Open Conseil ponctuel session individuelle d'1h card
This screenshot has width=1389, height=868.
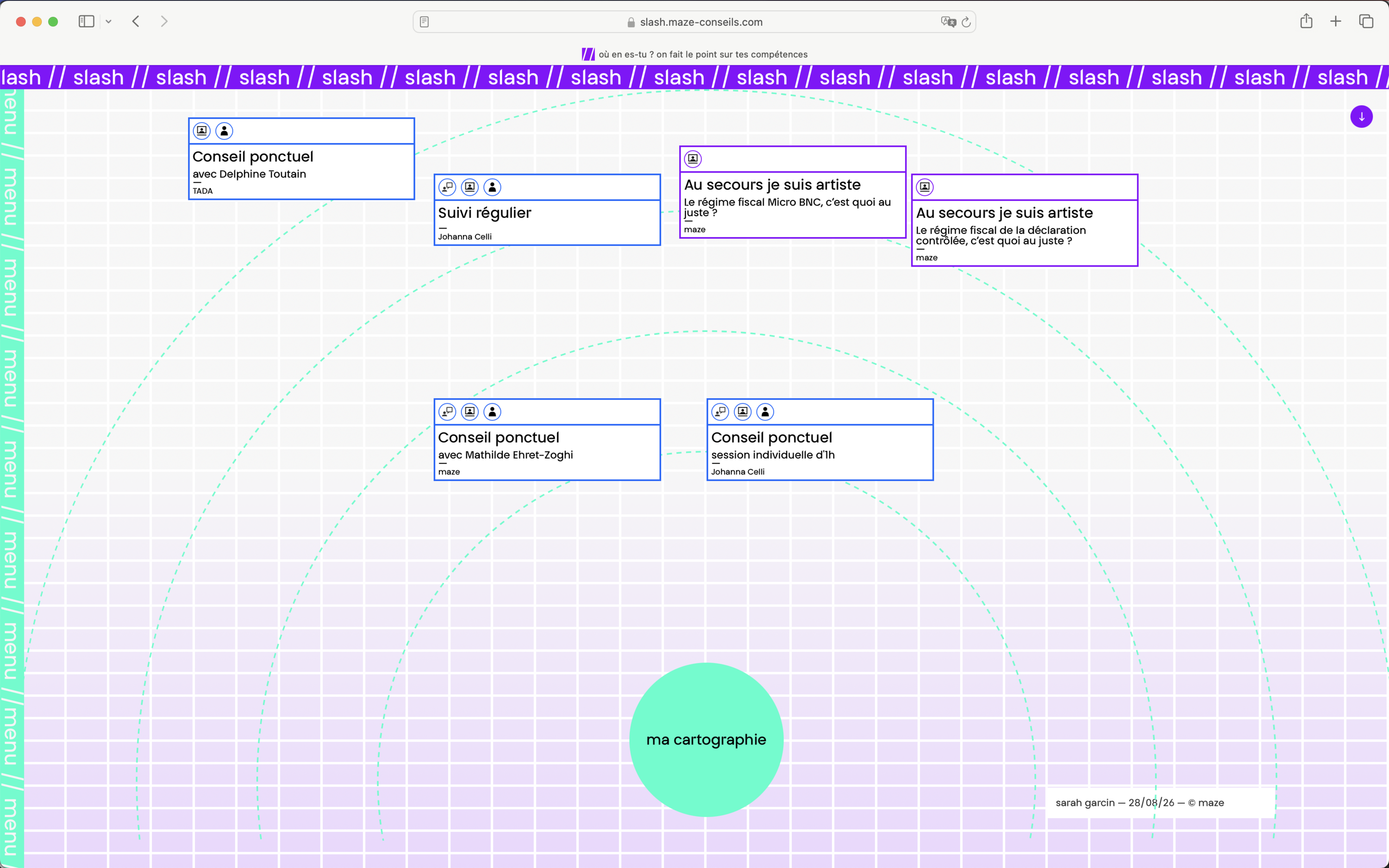(820, 440)
